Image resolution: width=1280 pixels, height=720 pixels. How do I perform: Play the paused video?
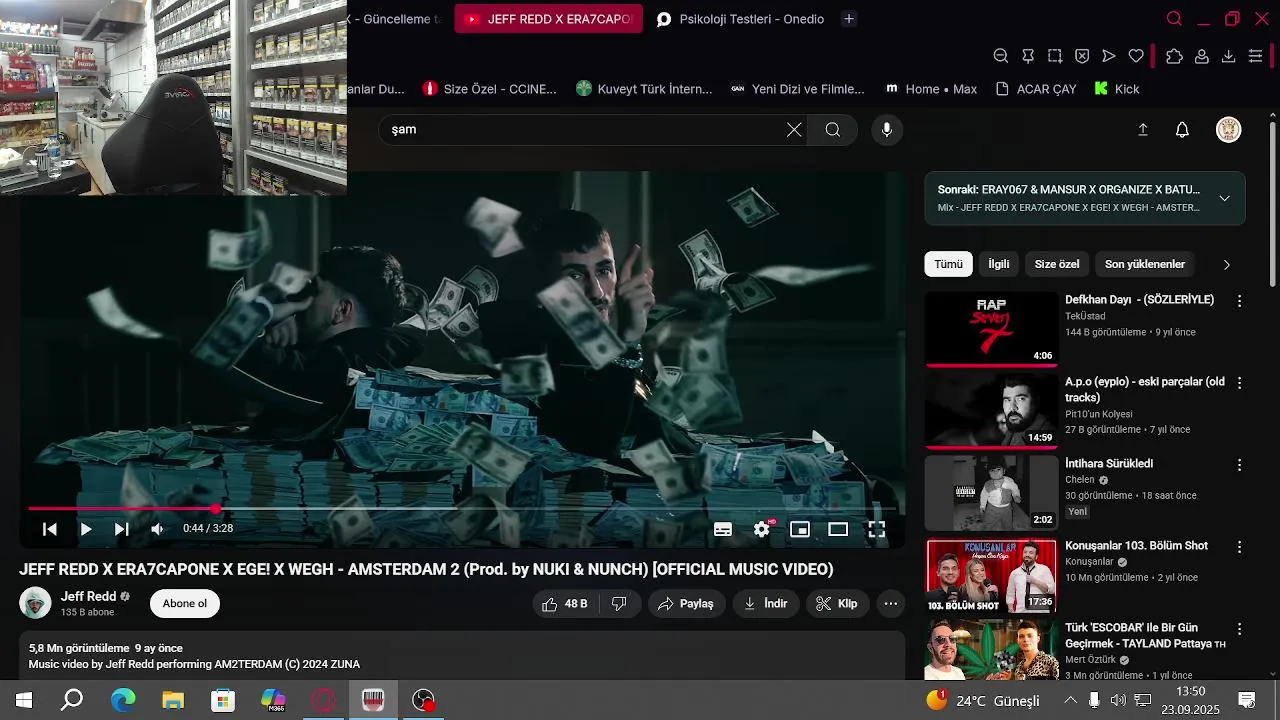86,529
